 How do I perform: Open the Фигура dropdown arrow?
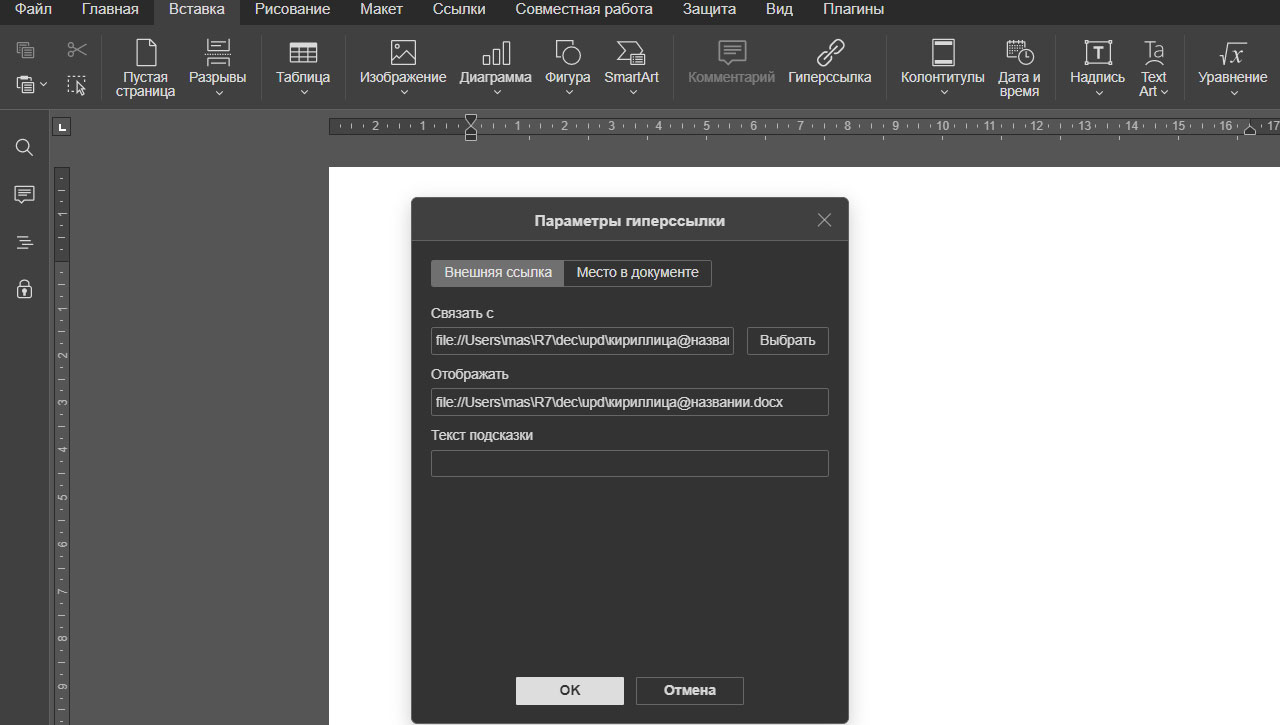pyautogui.click(x=568, y=92)
